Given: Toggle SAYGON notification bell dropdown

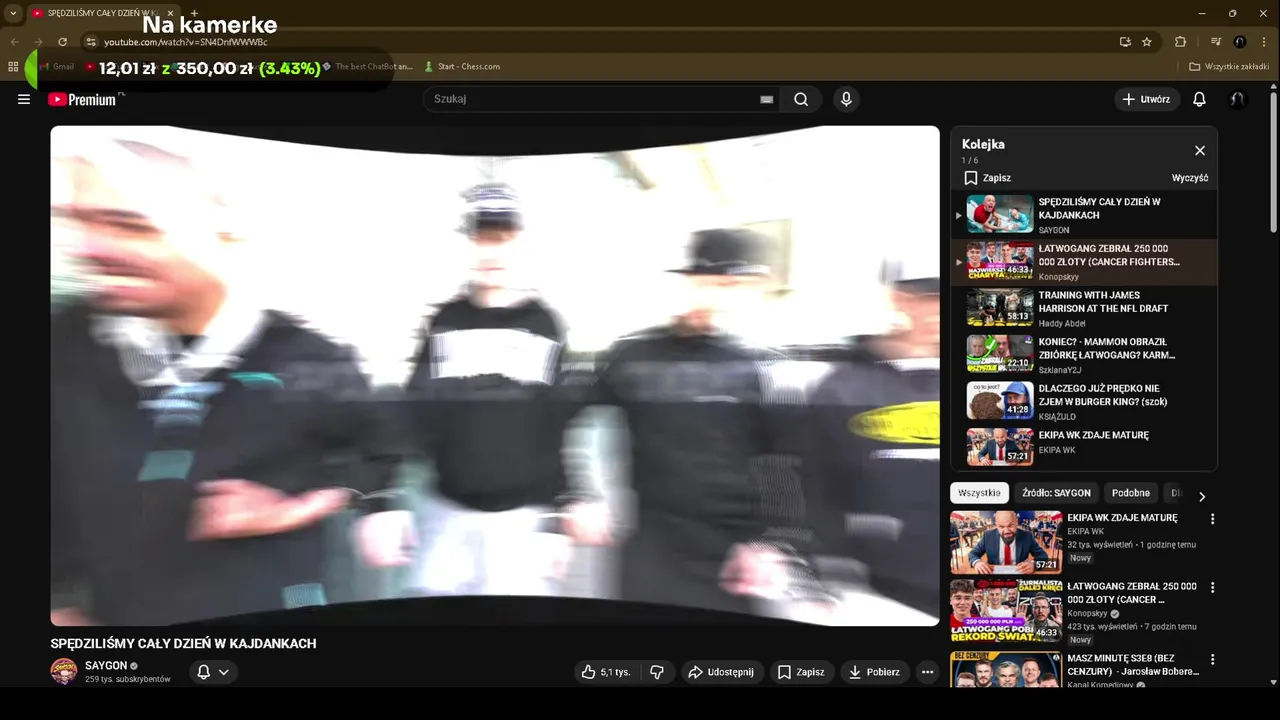Looking at the screenshot, I should click(213, 672).
